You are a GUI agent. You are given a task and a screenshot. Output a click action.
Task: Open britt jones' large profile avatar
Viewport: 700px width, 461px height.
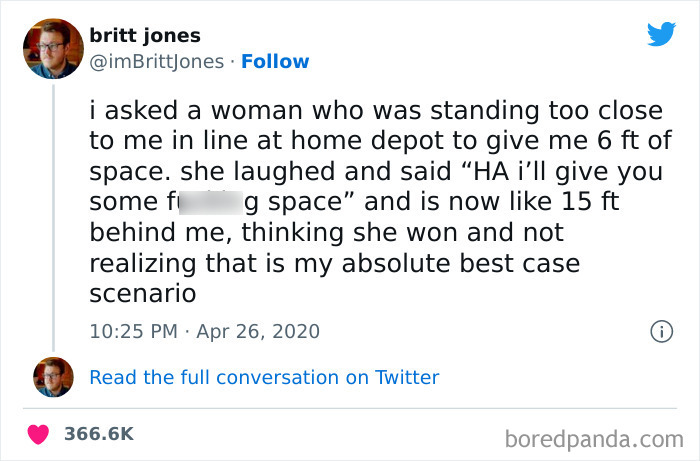coord(52,47)
